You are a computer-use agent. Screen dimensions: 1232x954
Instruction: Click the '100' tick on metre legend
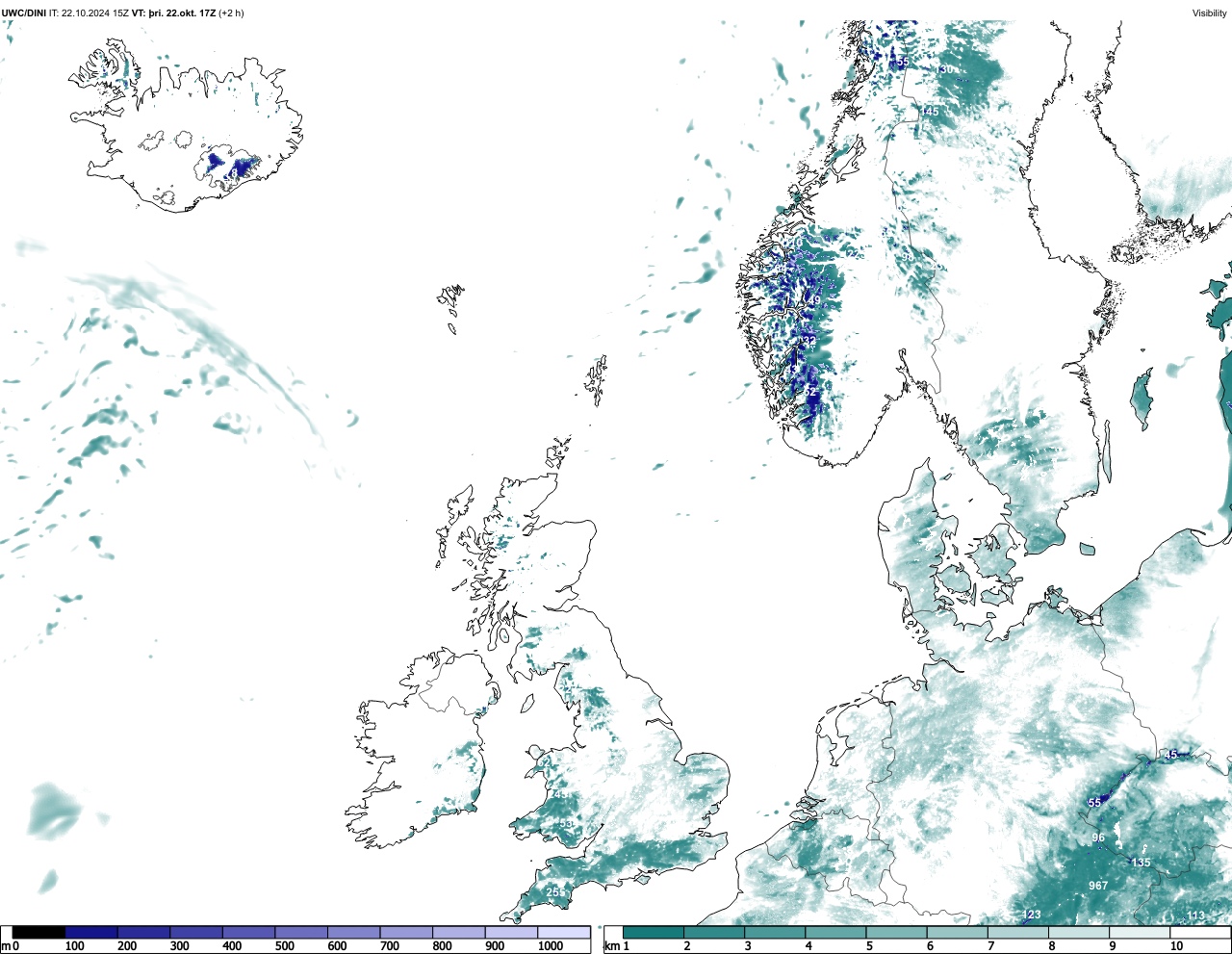click(74, 946)
